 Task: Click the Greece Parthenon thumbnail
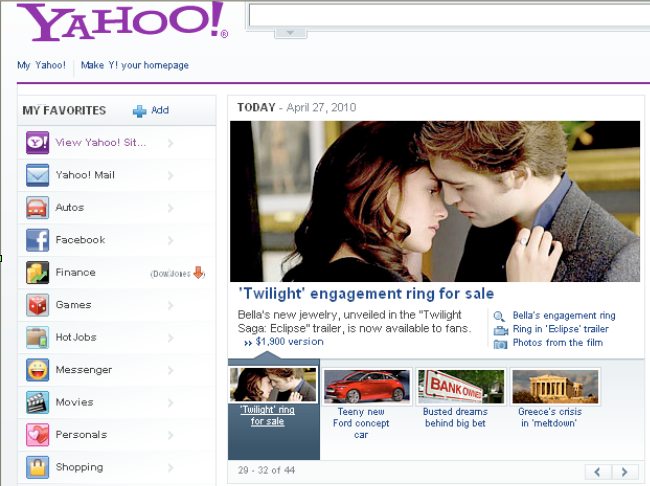555,386
